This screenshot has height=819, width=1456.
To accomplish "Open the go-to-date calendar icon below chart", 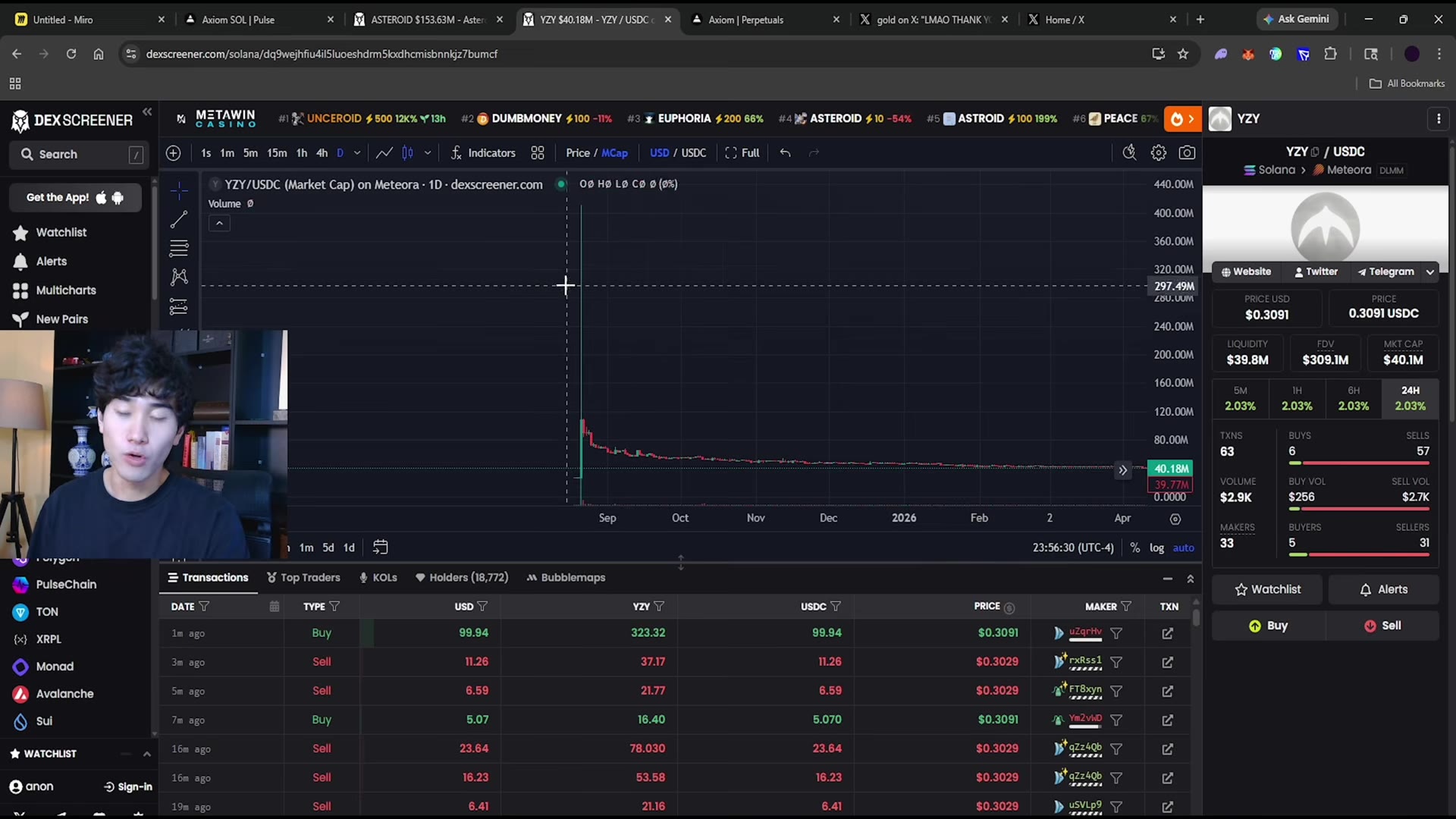I will tap(381, 547).
